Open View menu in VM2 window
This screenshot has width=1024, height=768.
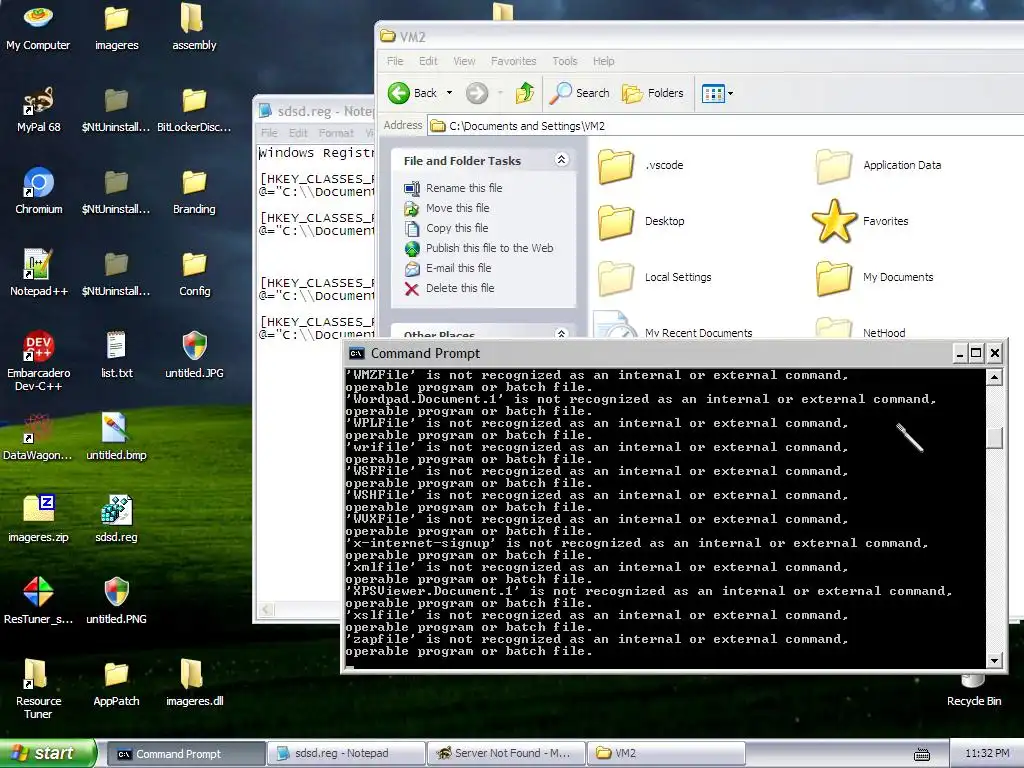pos(464,61)
